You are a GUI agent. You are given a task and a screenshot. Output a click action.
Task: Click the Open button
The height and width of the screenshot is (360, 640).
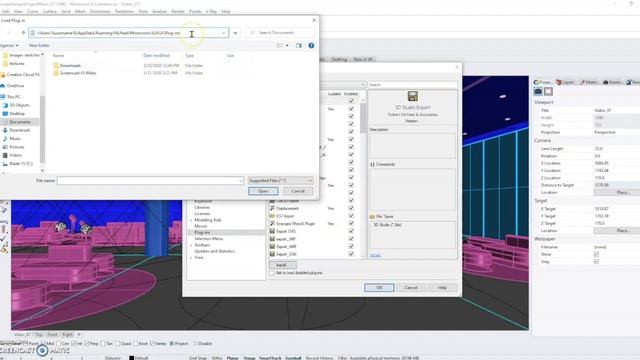pyautogui.click(x=263, y=191)
